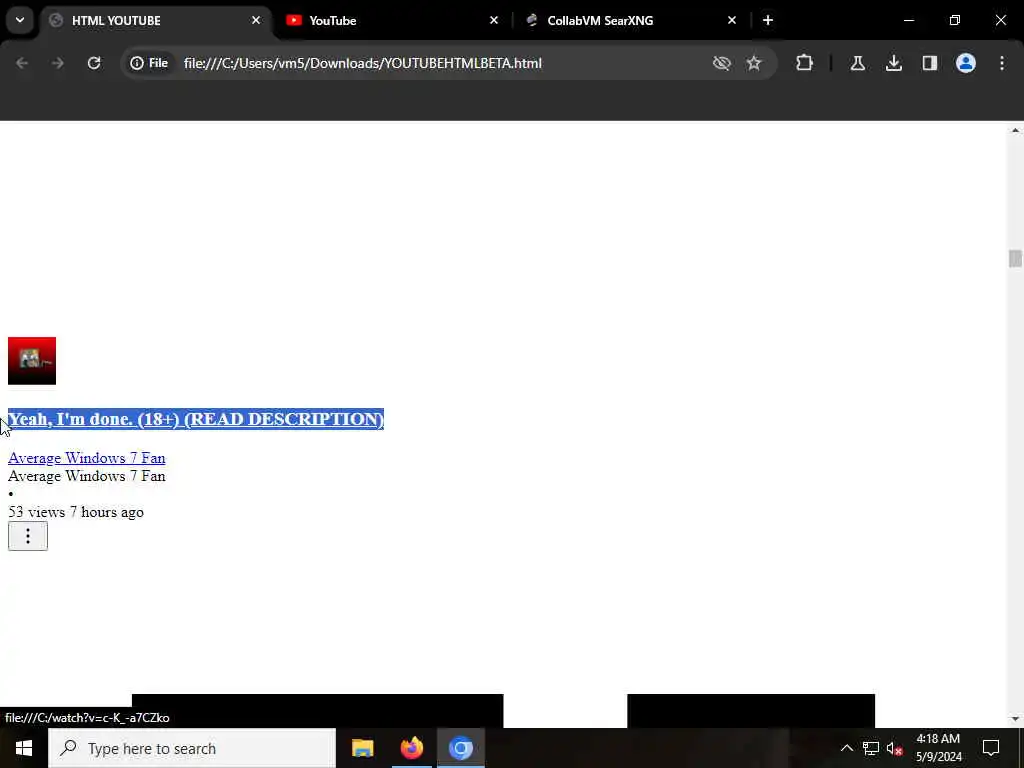Open the network icon in system tray
Image resolution: width=1024 pixels, height=768 pixels.
pos(871,748)
